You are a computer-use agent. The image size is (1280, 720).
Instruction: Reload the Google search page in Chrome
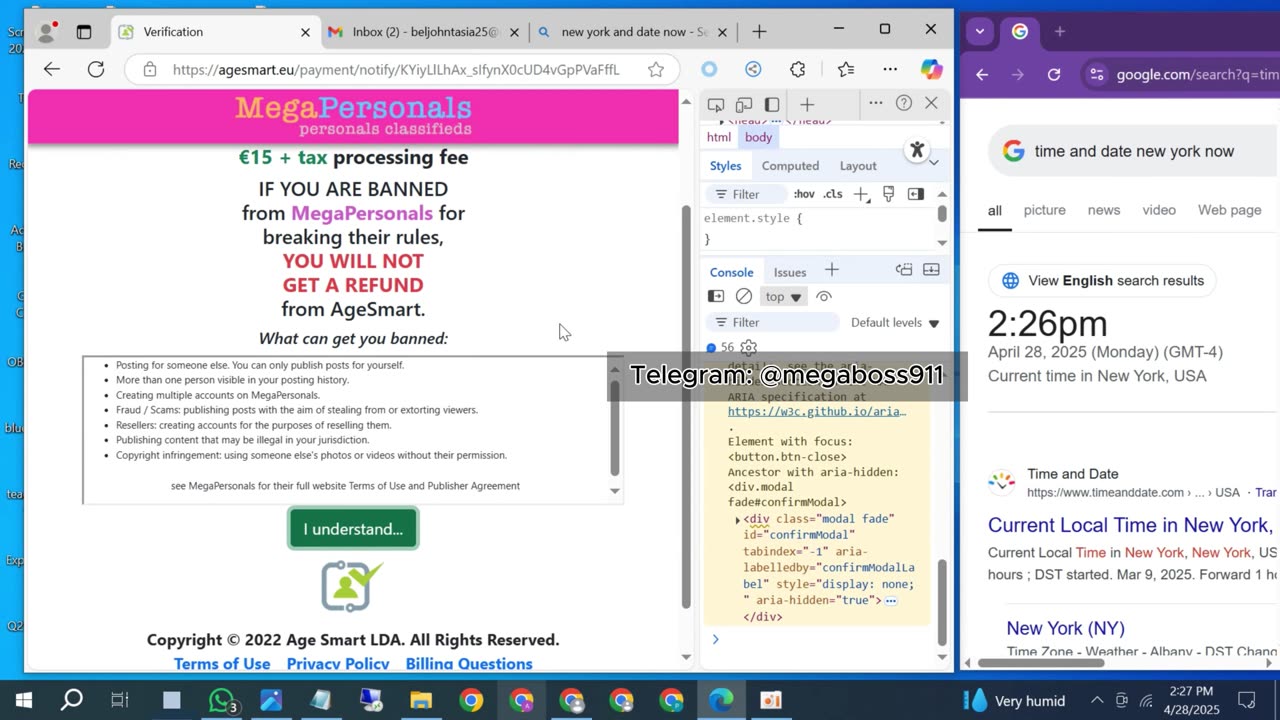[x=1054, y=75]
